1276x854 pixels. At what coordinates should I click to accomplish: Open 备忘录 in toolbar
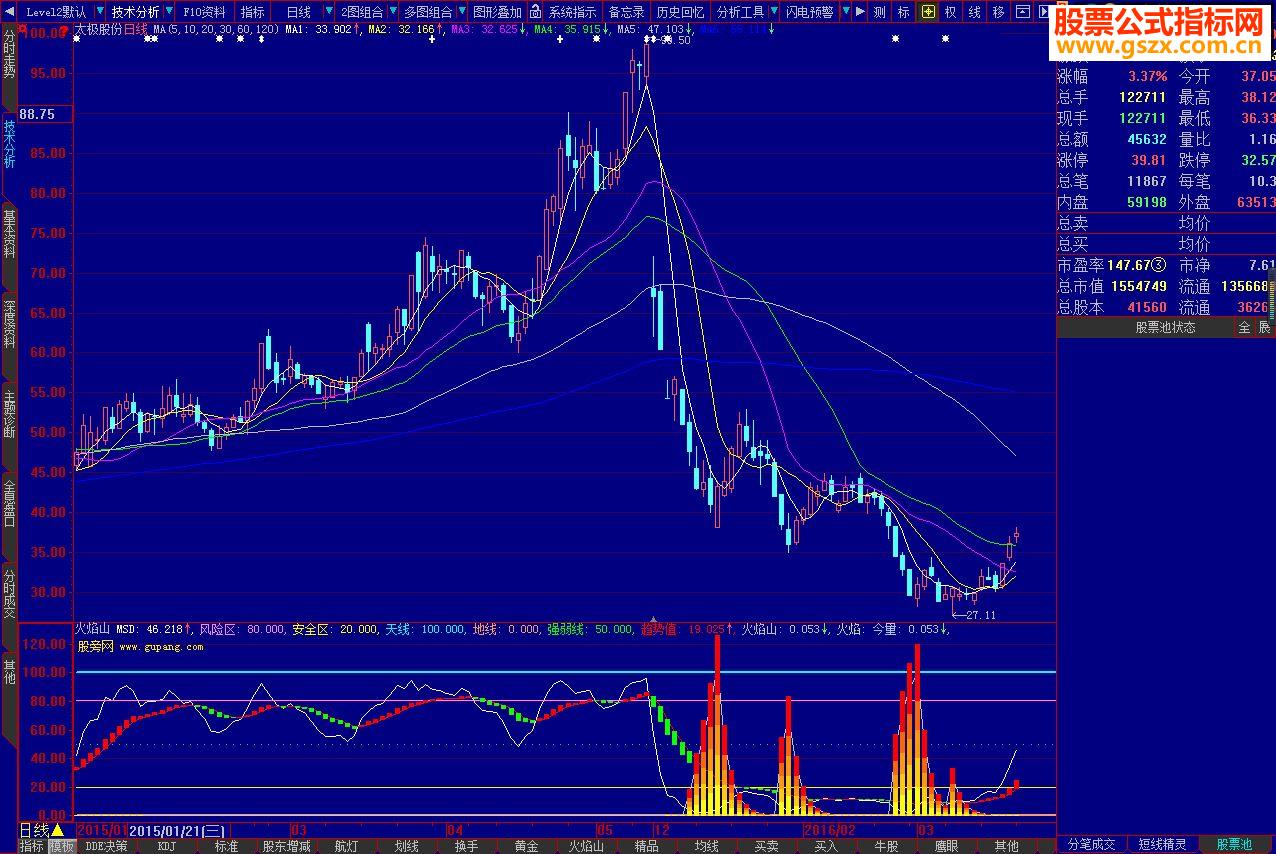627,12
